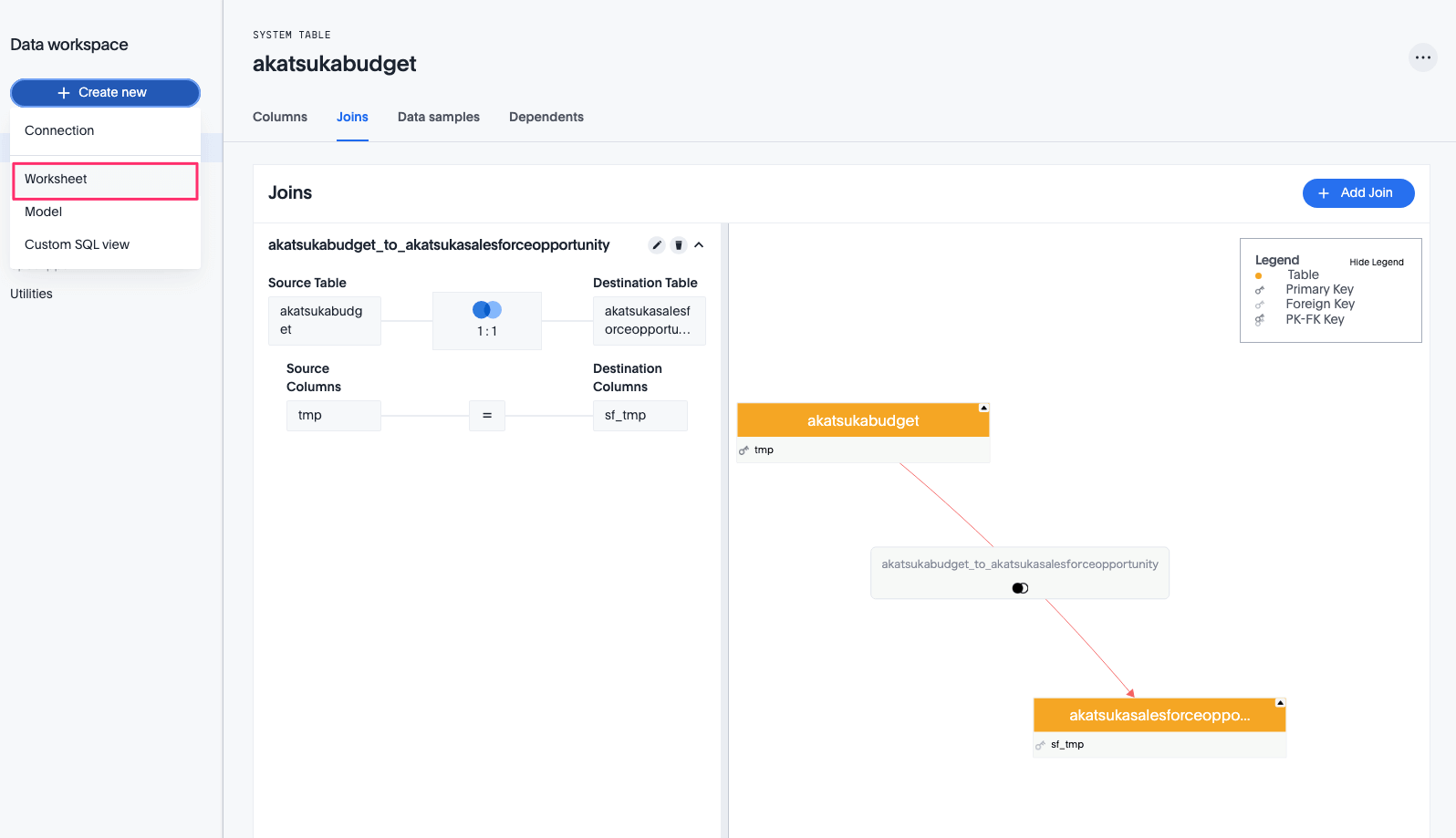The image size is (1456, 838).
Task: Click the equals operator between join columns
Action: [487, 416]
